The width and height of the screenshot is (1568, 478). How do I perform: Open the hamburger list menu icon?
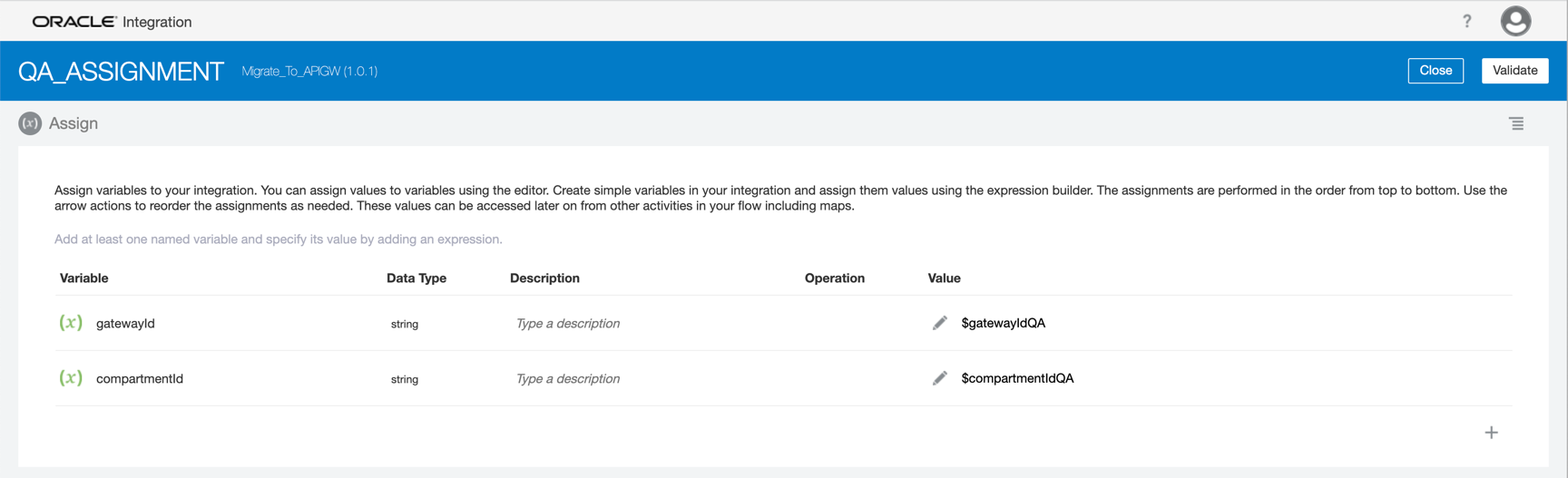tap(1516, 123)
